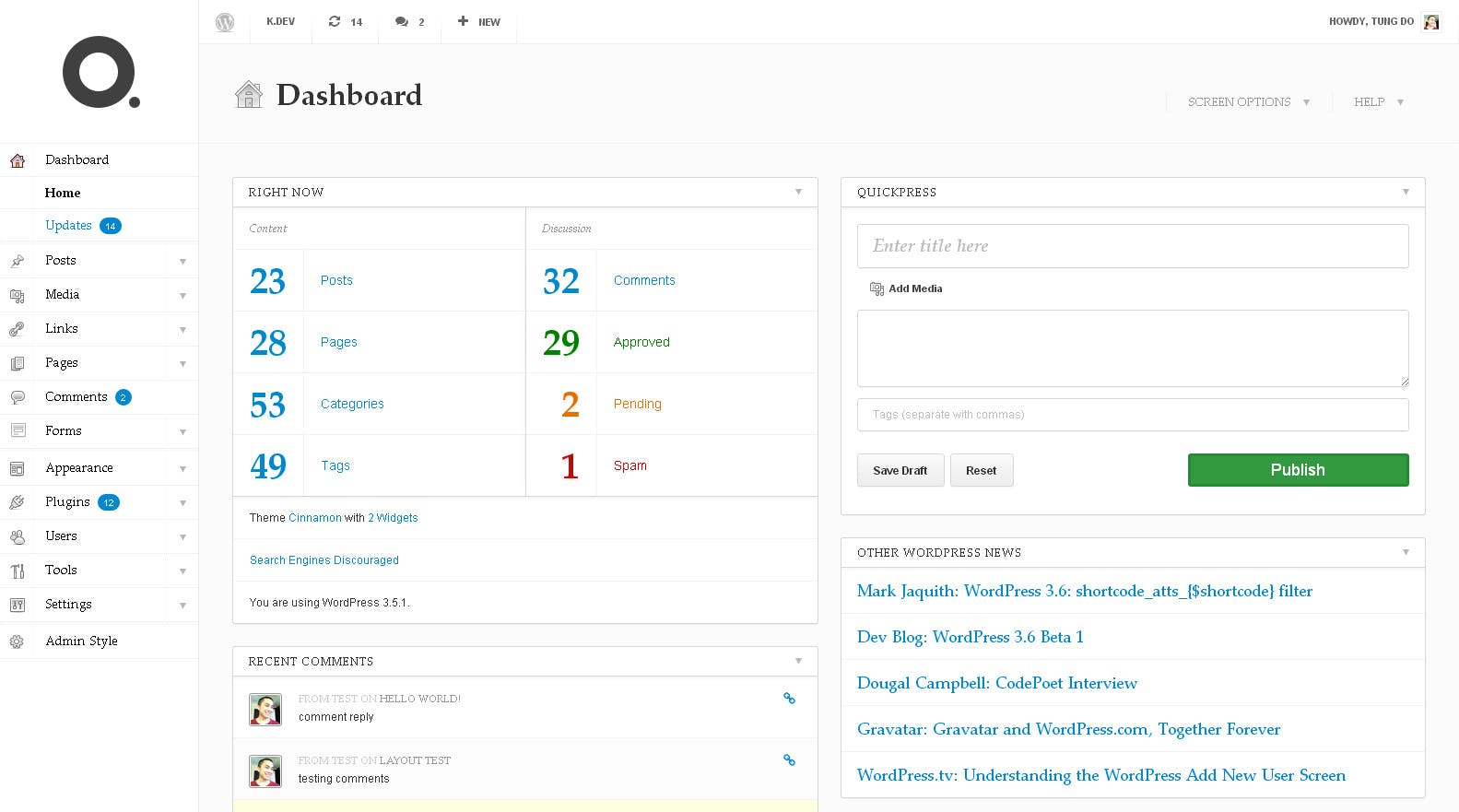Open Updates in the Dashboard submenu
The image size is (1459, 812).
(x=68, y=225)
